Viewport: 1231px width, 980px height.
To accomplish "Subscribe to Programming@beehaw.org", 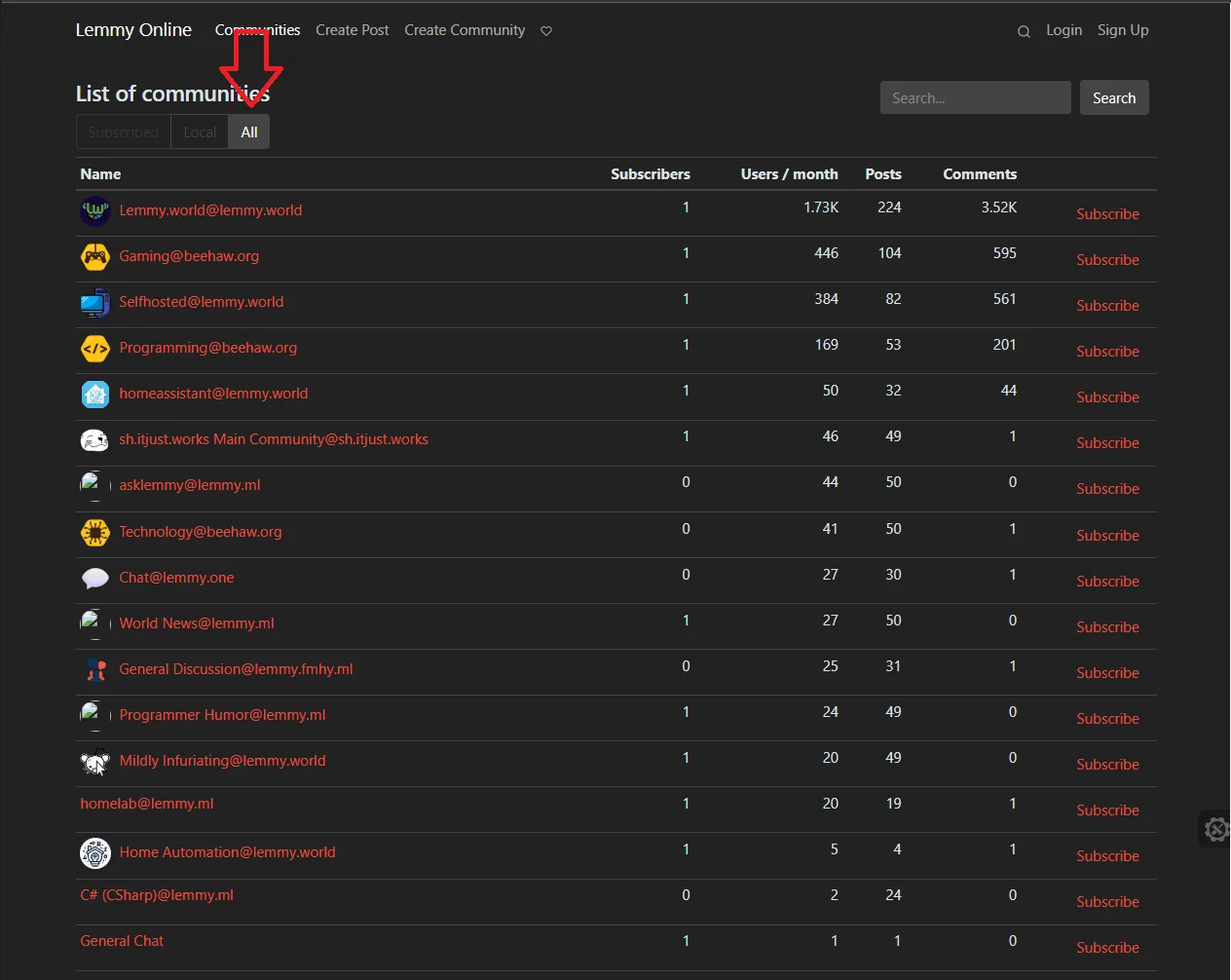I will 1107,352.
